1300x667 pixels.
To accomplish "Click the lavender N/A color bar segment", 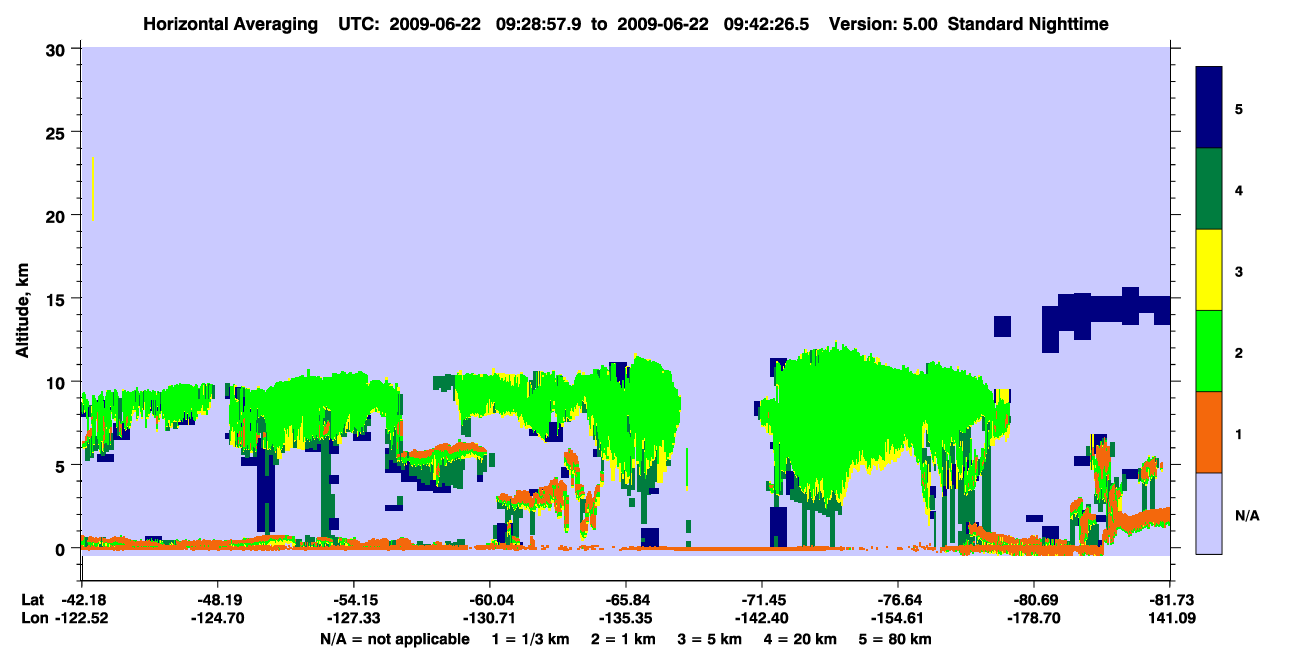I will pos(1209,513).
